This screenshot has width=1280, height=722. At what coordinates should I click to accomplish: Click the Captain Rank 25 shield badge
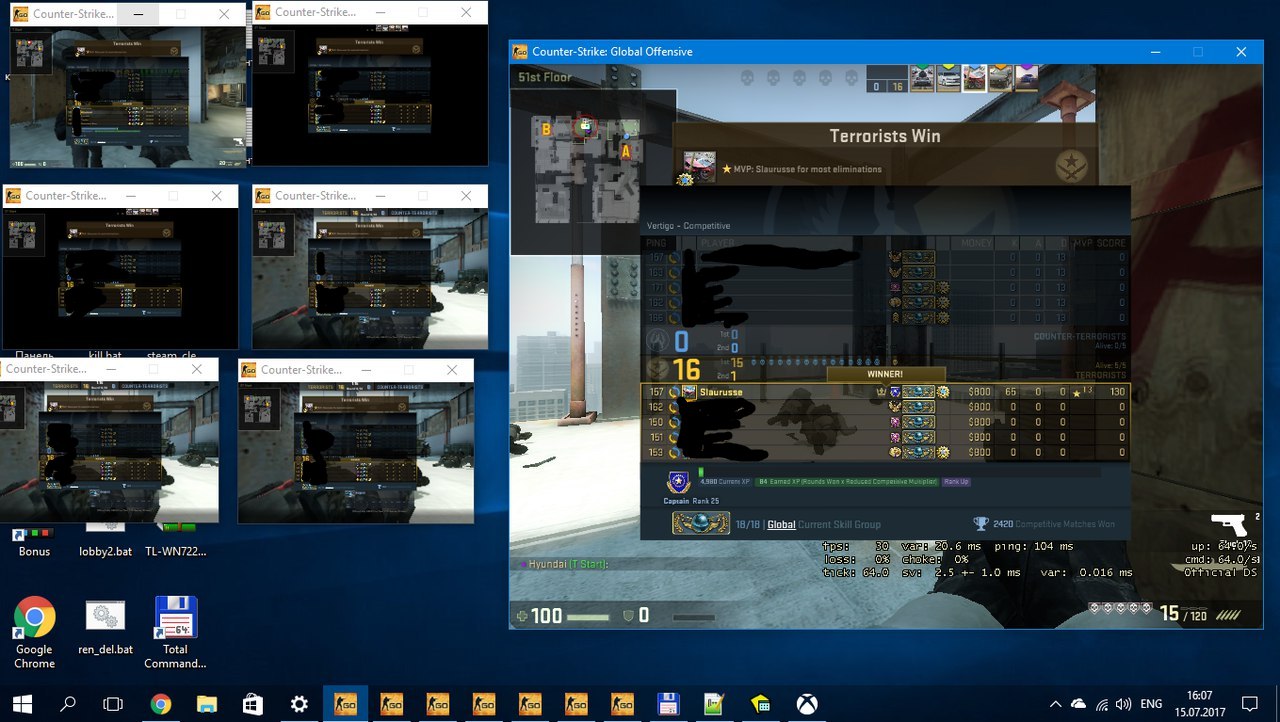click(x=678, y=484)
